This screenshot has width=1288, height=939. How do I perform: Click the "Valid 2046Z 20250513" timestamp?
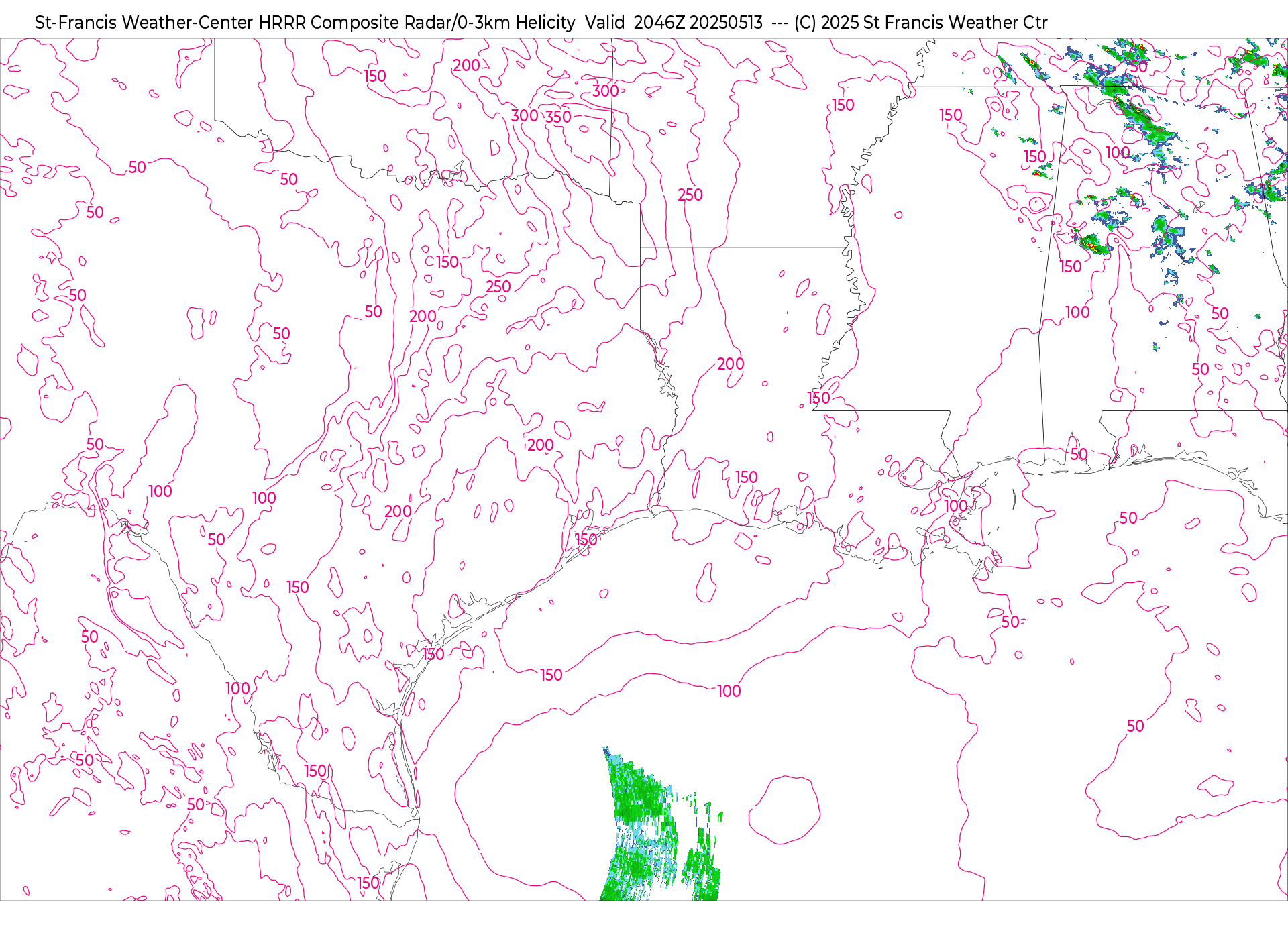(x=674, y=23)
